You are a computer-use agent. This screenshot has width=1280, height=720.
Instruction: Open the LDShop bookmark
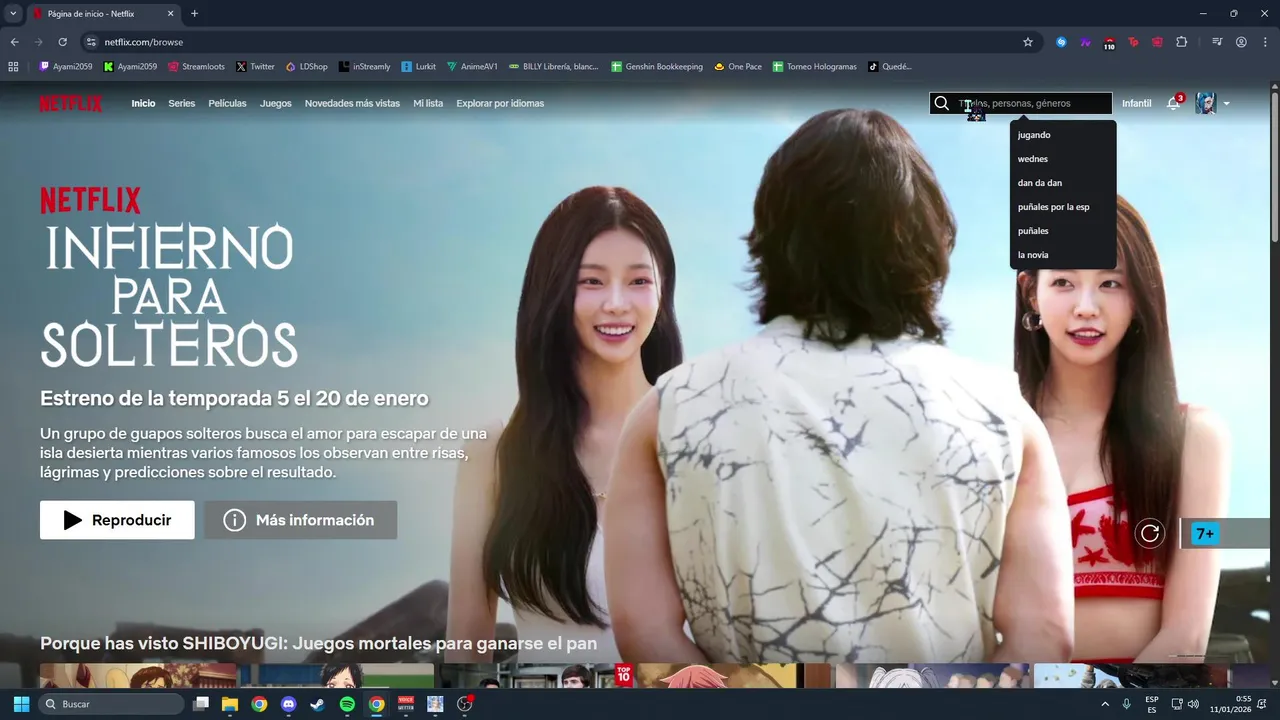point(306,67)
